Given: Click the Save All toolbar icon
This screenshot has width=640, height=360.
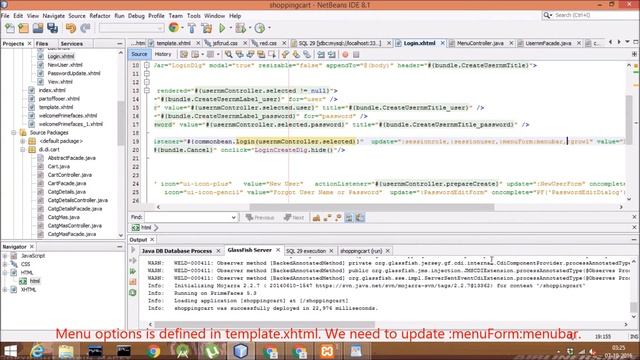Looking at the screenshot, I should point(52,28).
